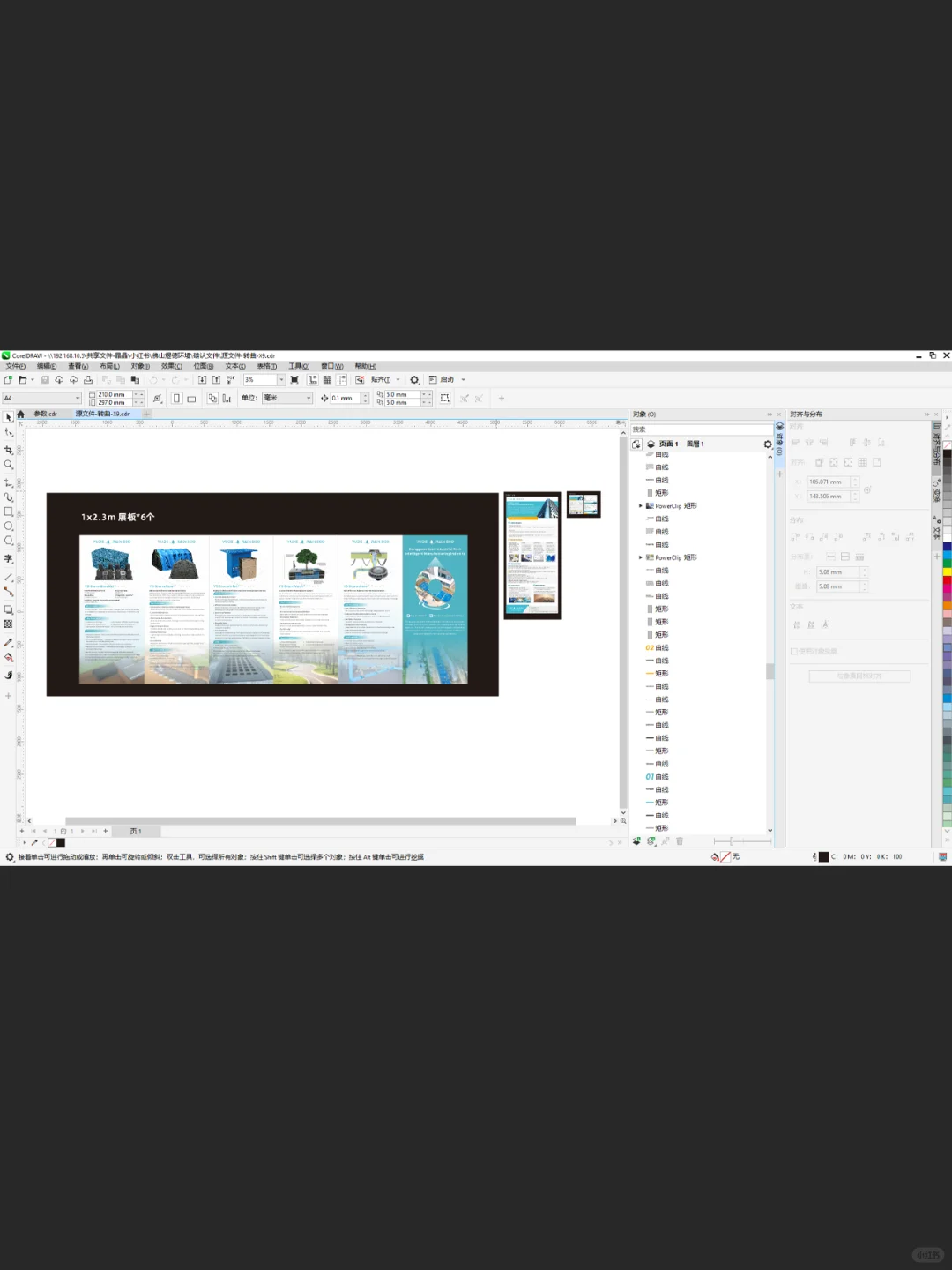Viewport: 952px width, 1270px height.
Task: Open the Open-file folder dropdown arrow
Action: tap(33, 380)
